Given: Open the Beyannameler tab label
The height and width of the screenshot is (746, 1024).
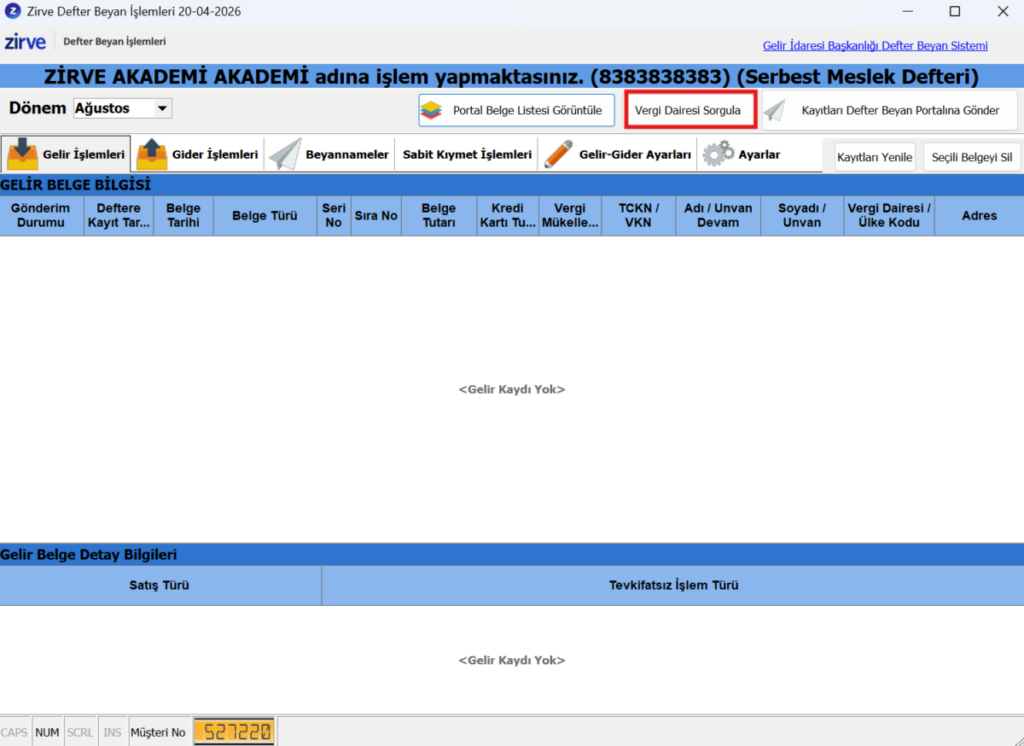Looking at the screenshot, I should [347, 155].
